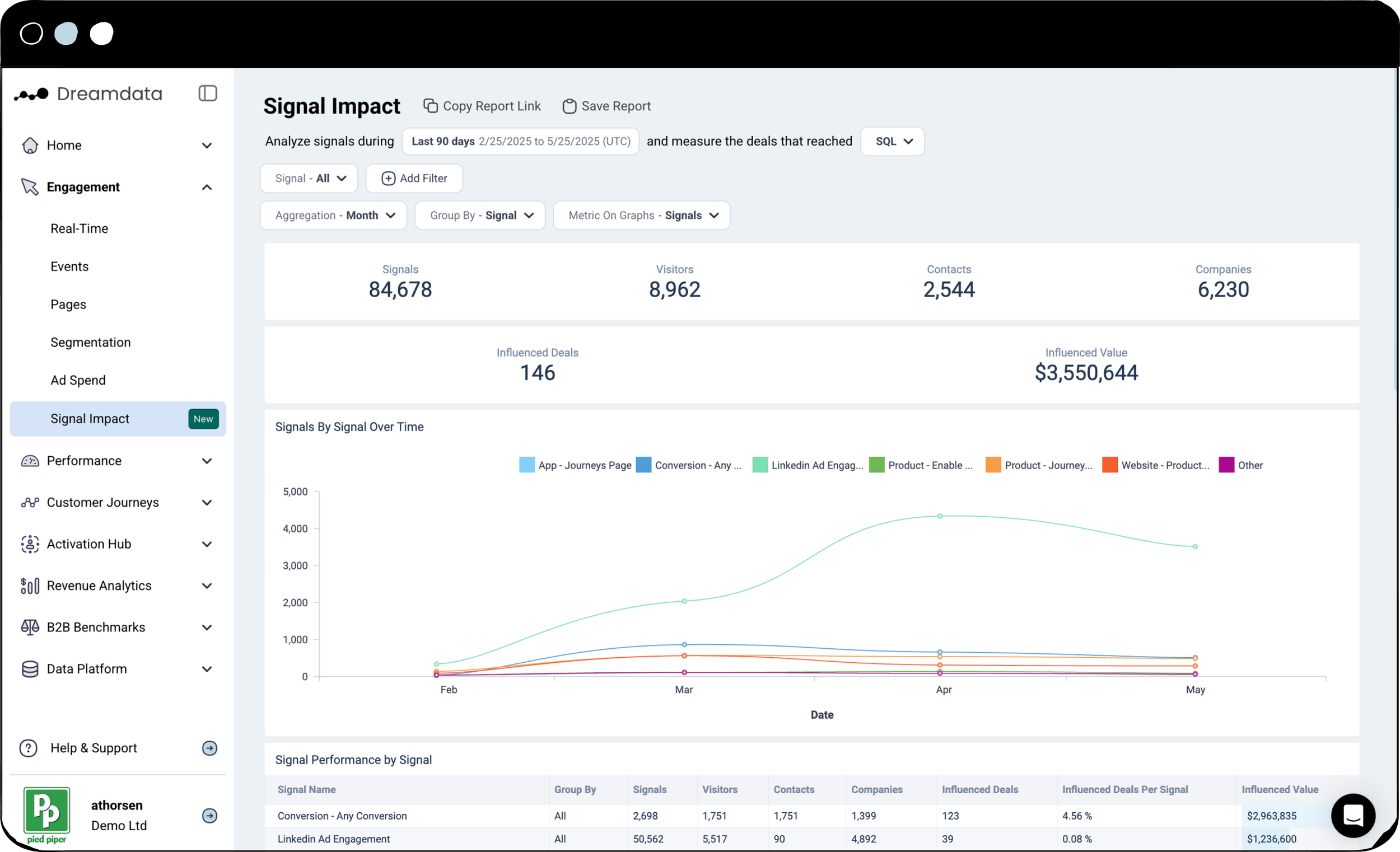1400x852 pixels.
Task: Collapse sidebar using panel toggle icon
Action: point(207,93)
